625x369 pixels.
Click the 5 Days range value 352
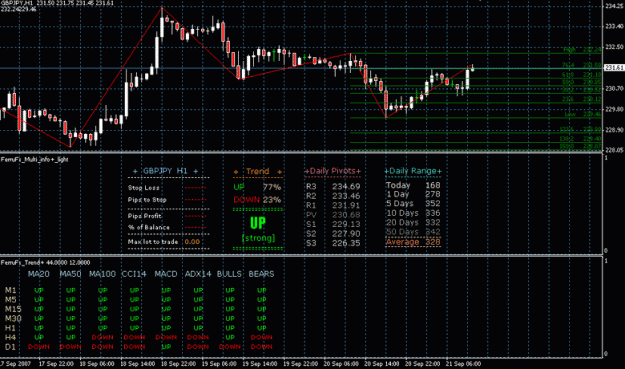coord(433,204)
